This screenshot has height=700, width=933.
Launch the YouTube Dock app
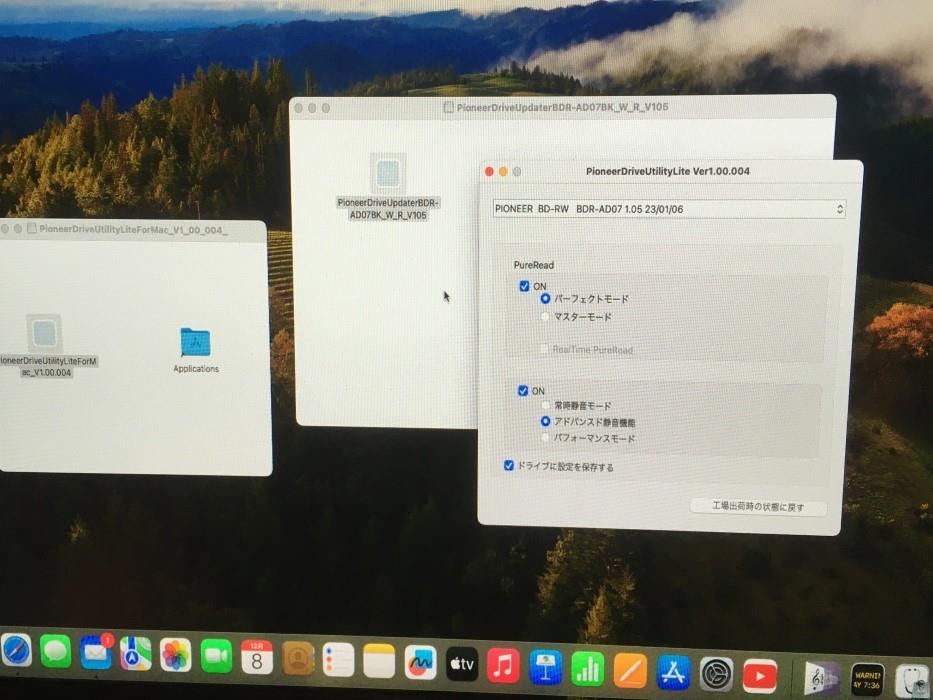760,676
